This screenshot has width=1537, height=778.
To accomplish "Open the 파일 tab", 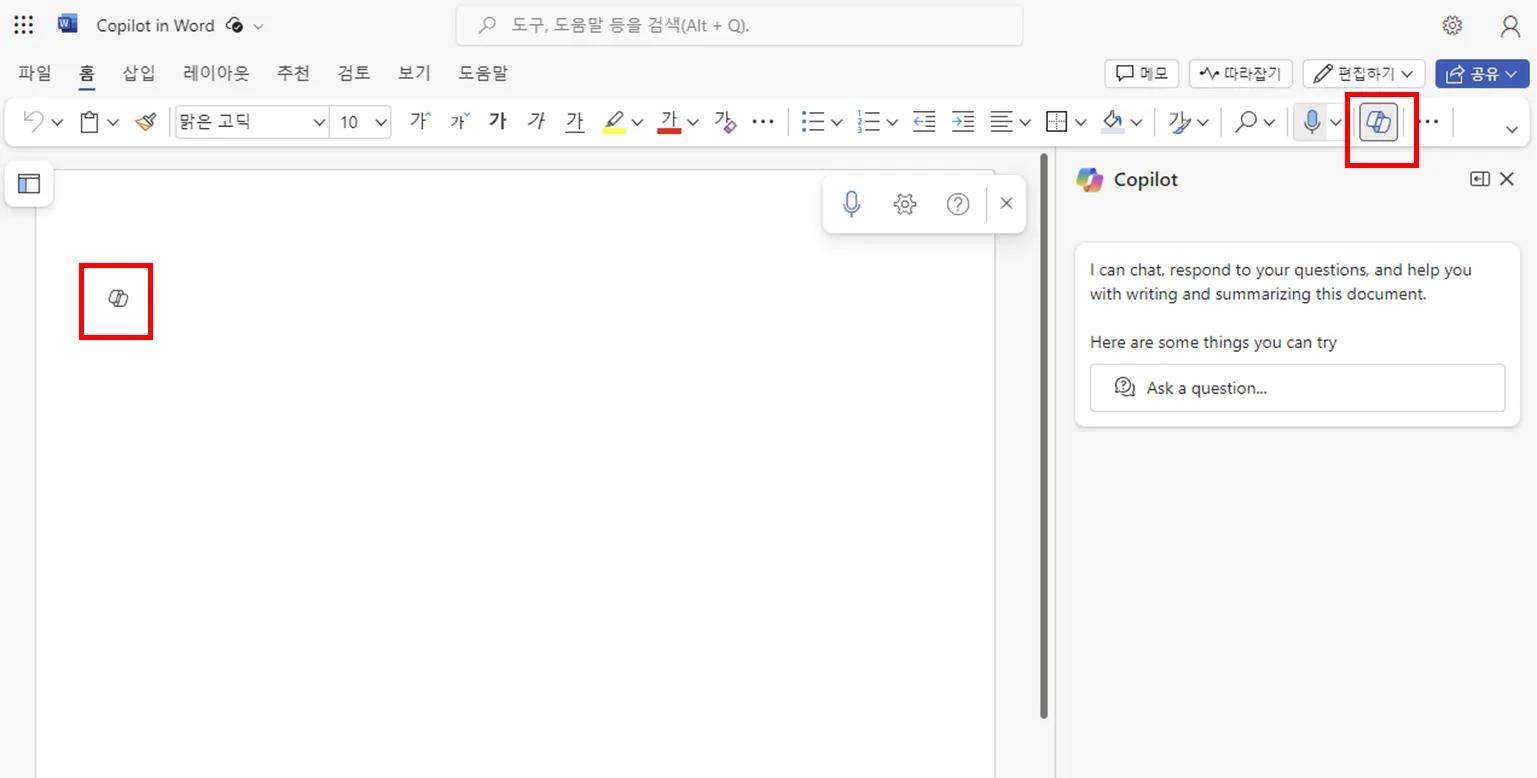I will 35,73.
